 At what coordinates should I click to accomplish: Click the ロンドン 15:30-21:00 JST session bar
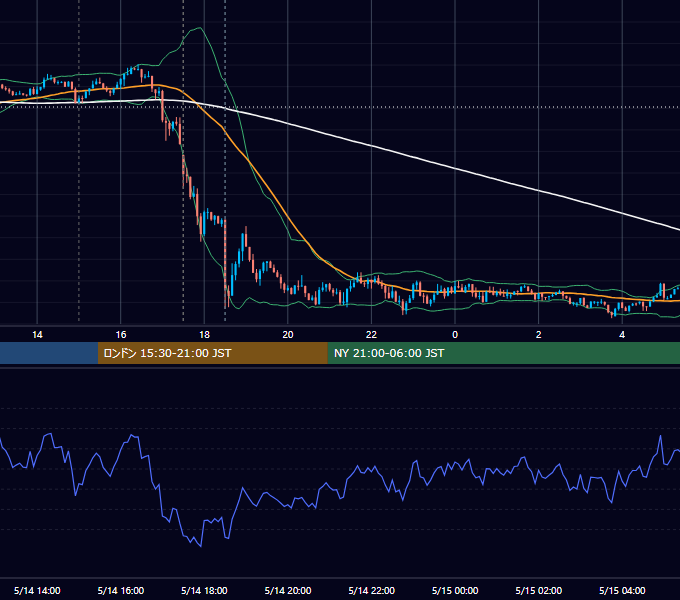click(x=212, y=353)
